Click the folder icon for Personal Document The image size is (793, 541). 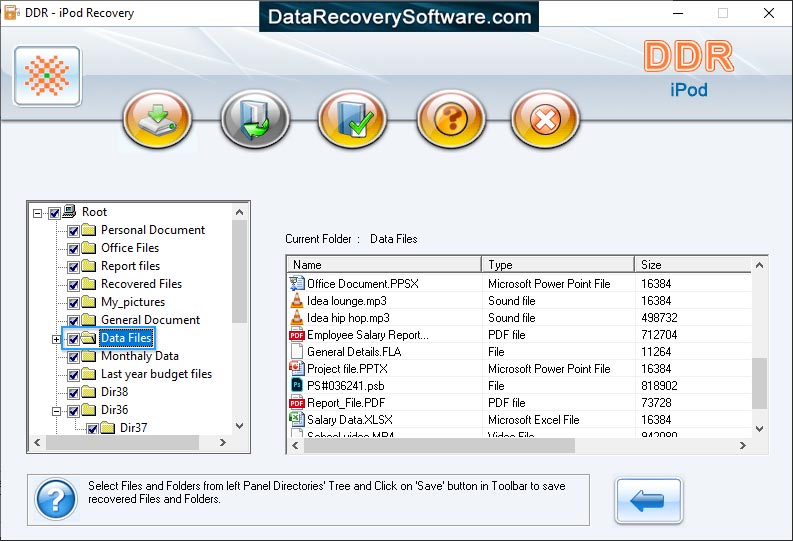(x=89, y=230)
